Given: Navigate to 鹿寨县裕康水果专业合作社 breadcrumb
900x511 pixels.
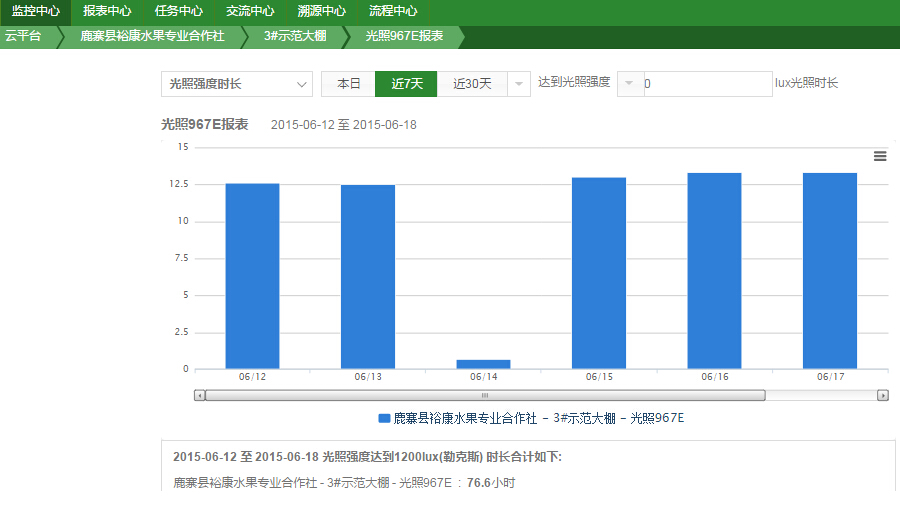Looking at the screenshot, I should tap(152, 36).
